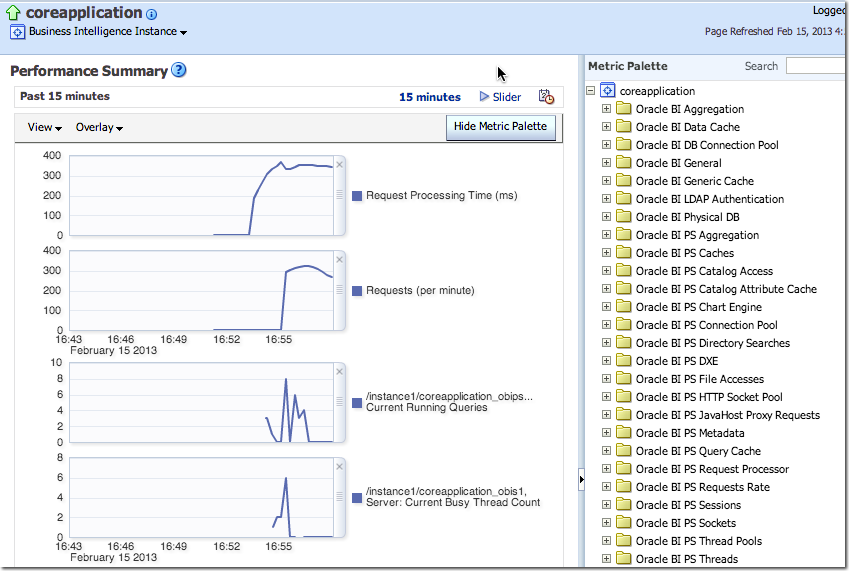Click the Oracle BI PS Chart Engine folder icon
849x571 pixels.
coord(624,306)
